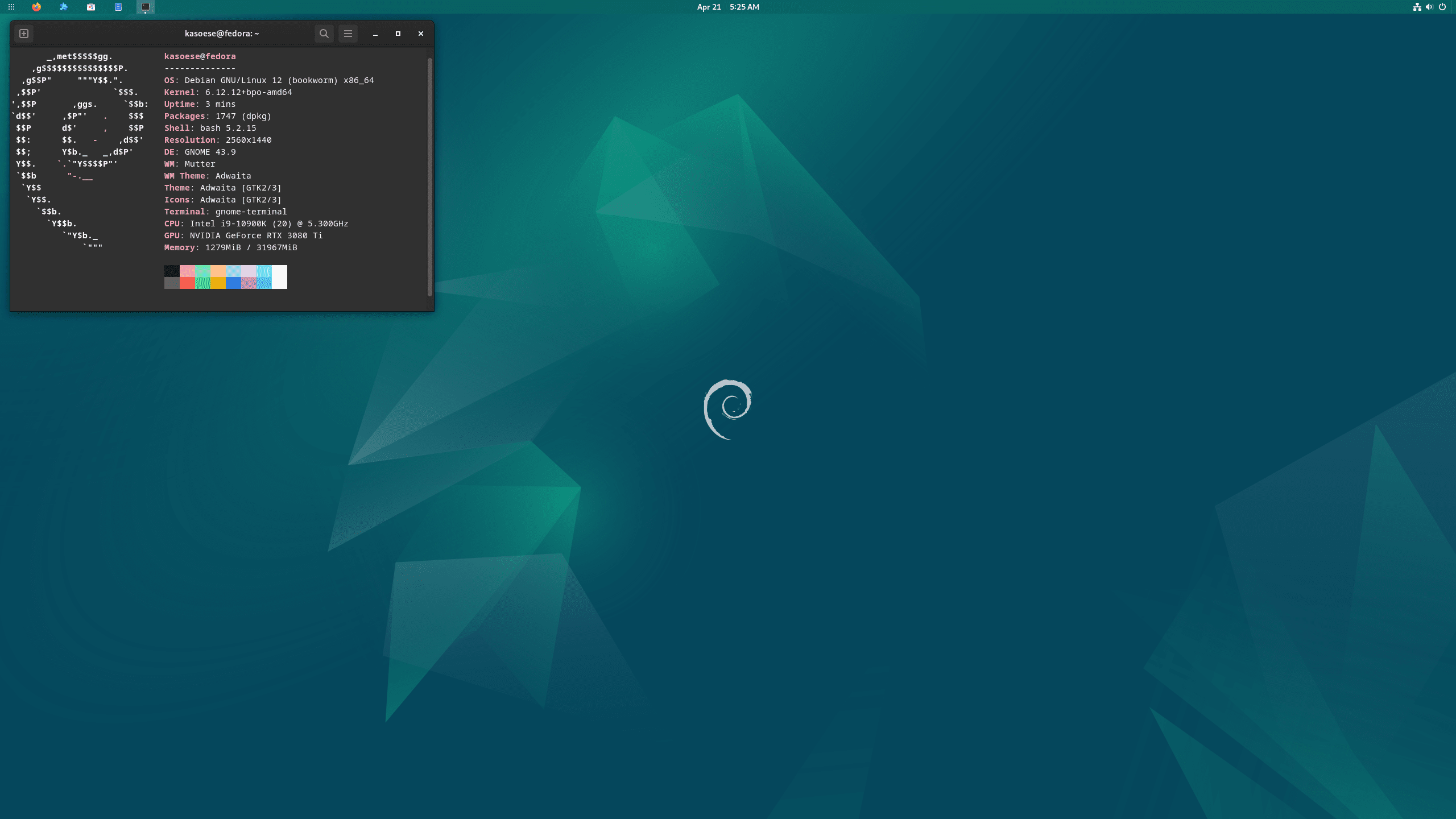Click the volume speaker icon
The image size is (1456, 819).
[1429, 7]
